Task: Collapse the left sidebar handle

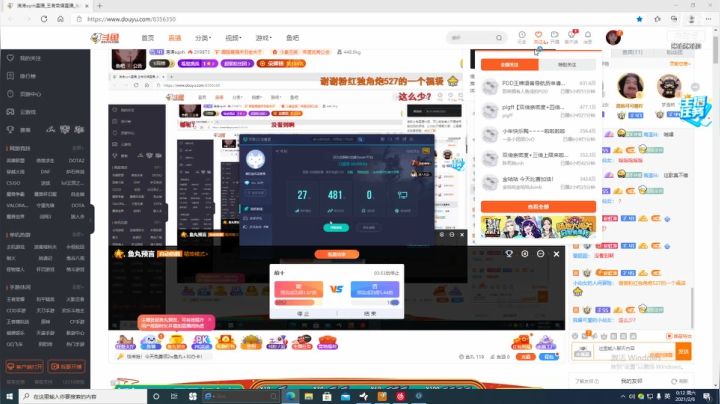Action: pyautogui.click(x=91, y=219)
